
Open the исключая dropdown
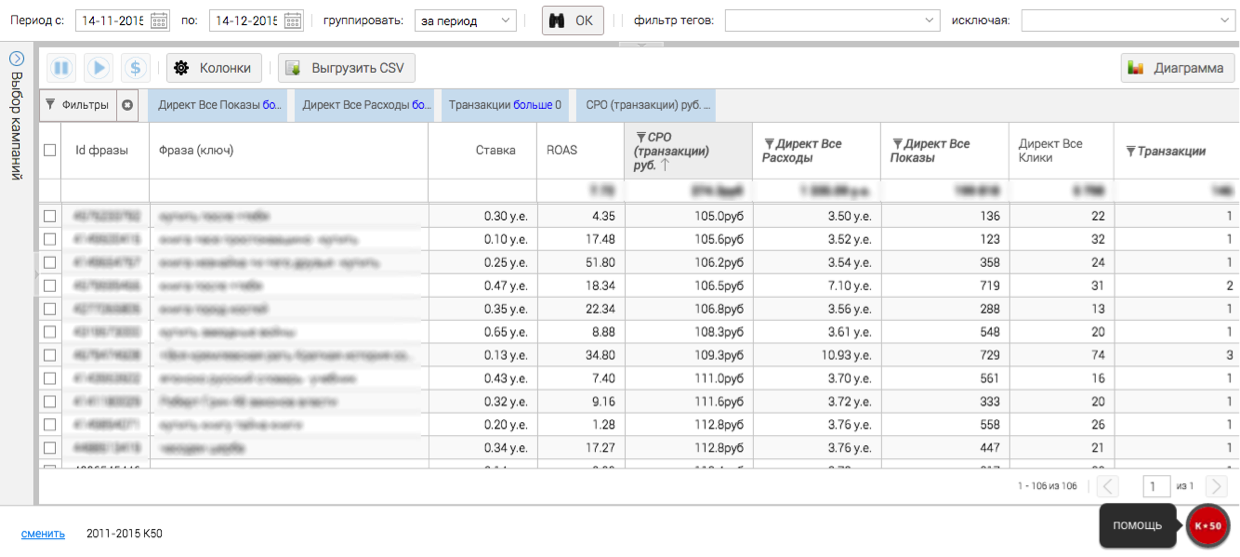(1129, 20)
